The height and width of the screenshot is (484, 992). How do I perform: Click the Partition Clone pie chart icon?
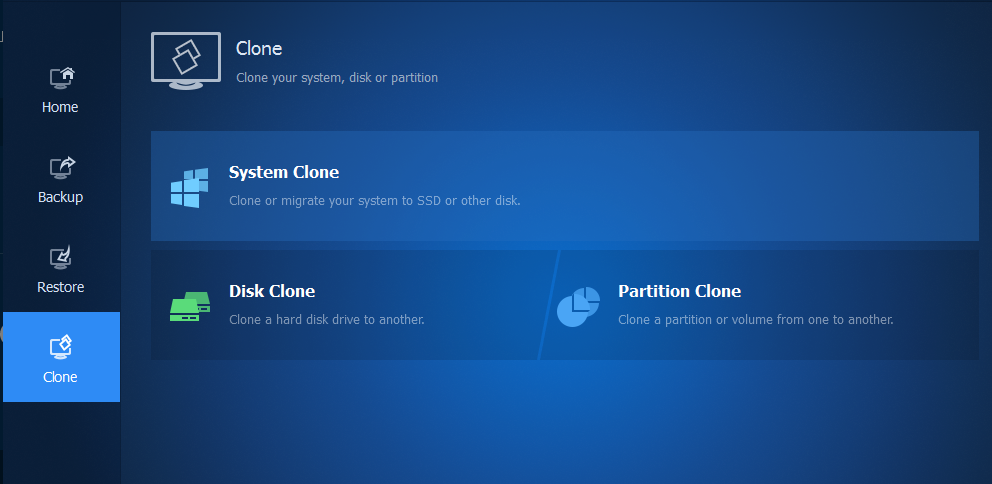578,306
